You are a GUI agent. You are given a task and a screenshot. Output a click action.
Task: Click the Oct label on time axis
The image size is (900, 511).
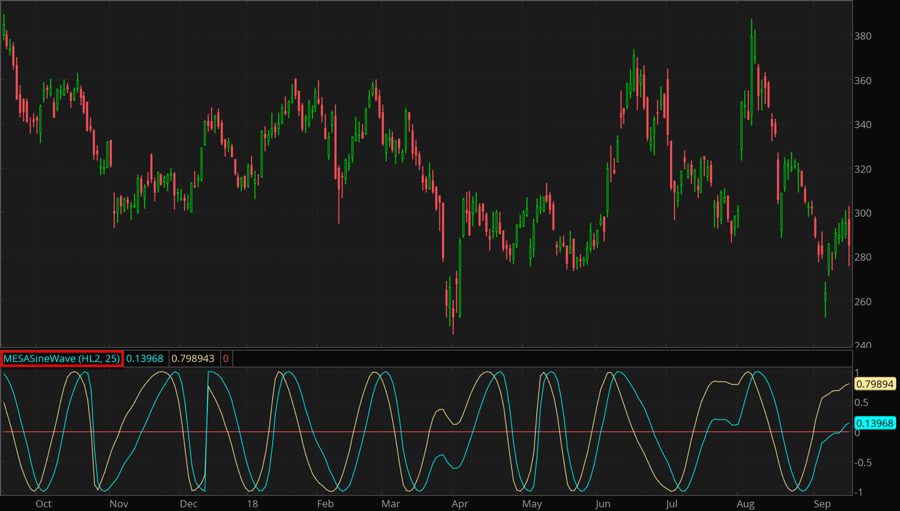point(43,504)
